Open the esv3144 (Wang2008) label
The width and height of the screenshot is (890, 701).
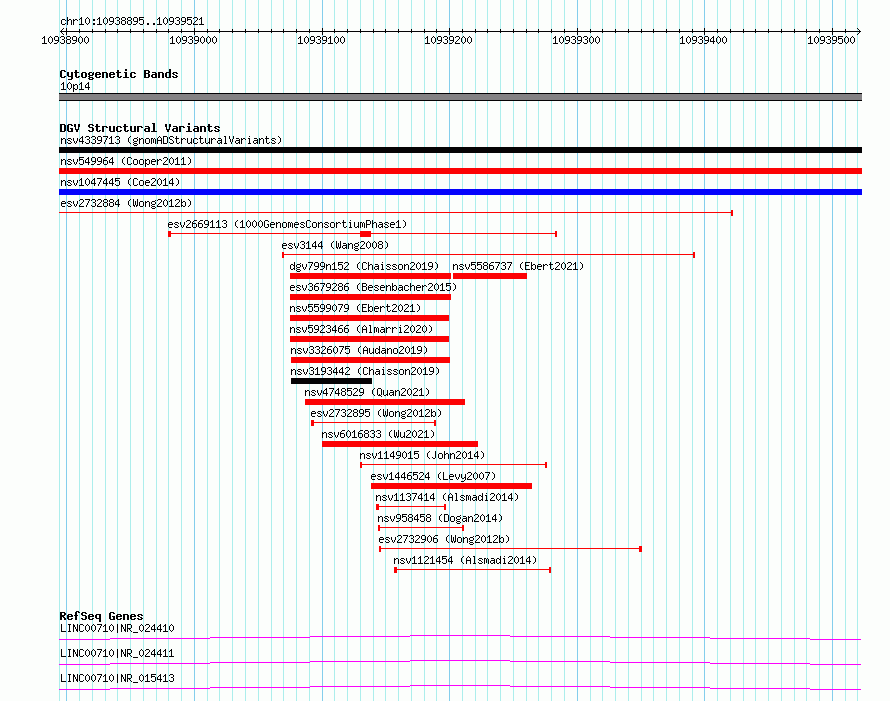[335, 245]
